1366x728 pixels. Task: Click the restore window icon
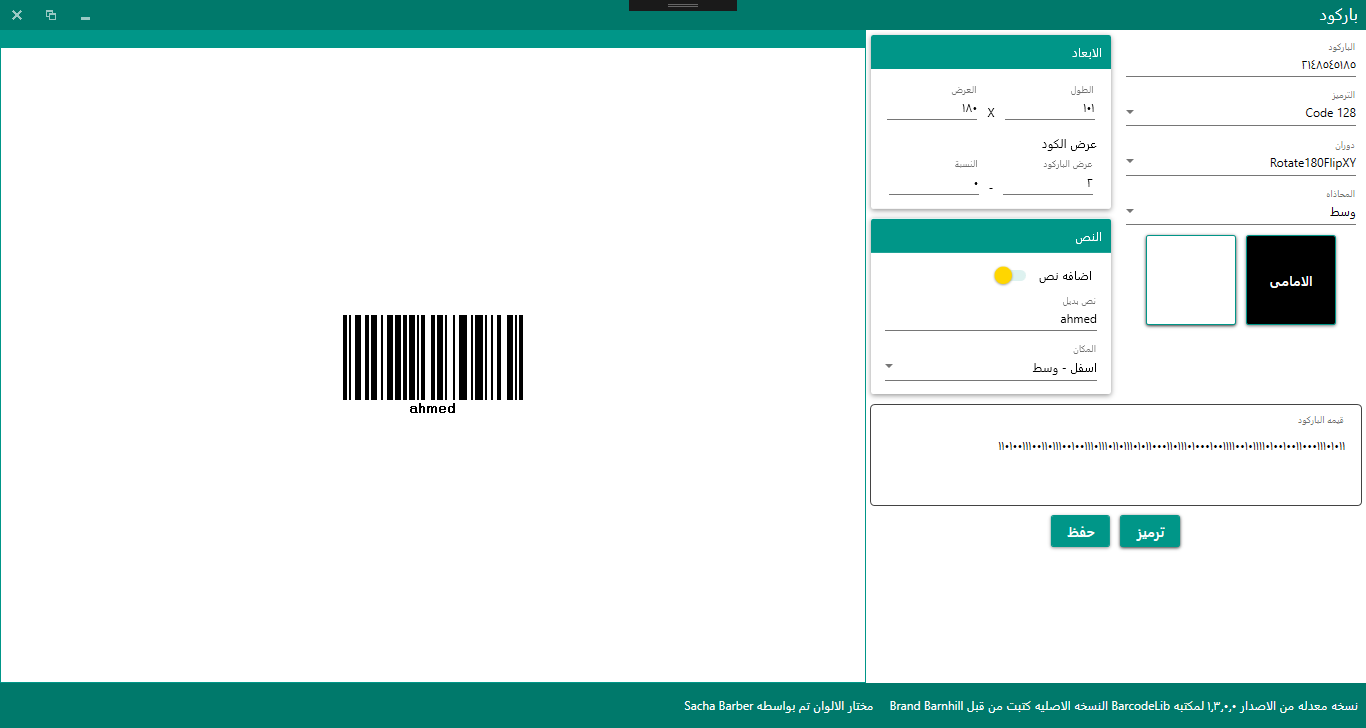(x=51, y=15)
